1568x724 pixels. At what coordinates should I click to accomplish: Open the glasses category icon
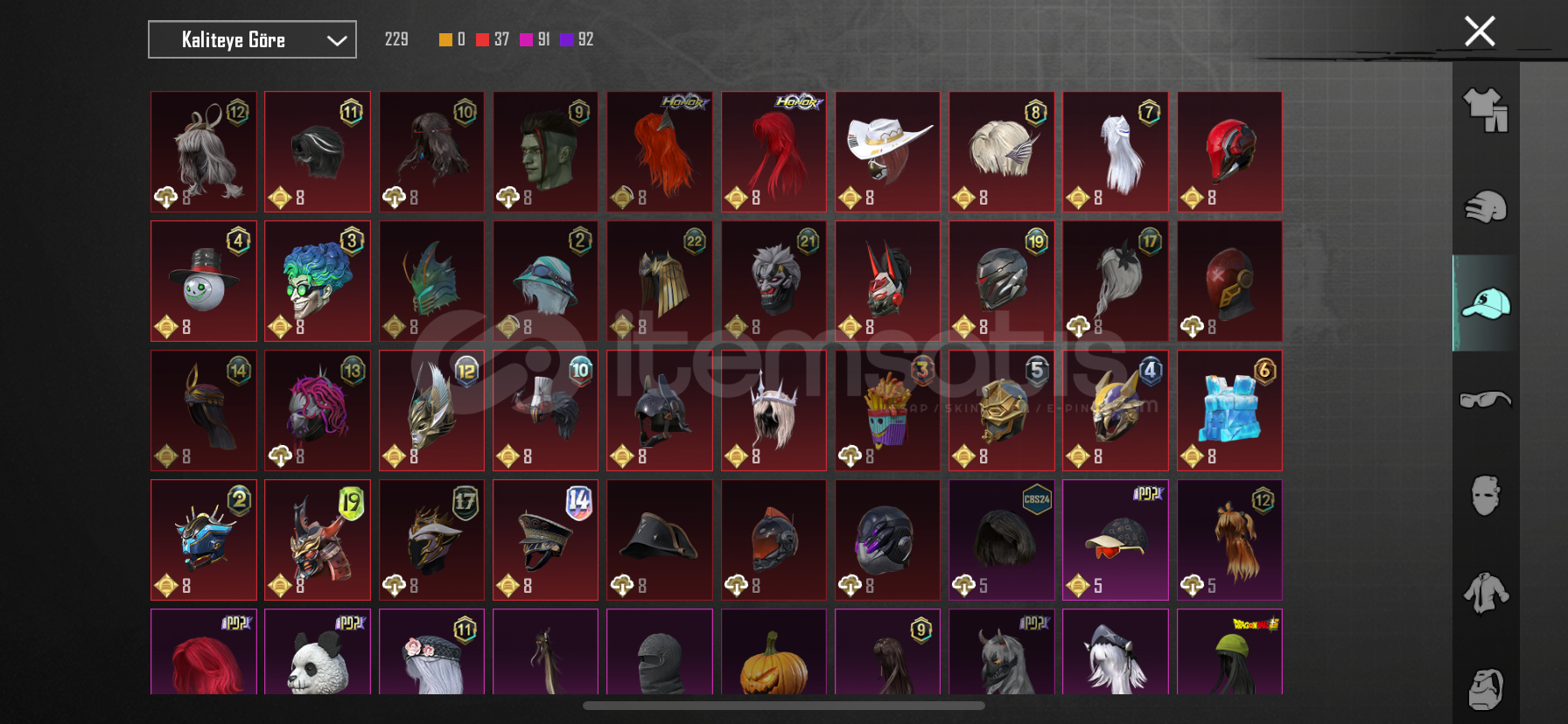click(x=1485, y=400)
